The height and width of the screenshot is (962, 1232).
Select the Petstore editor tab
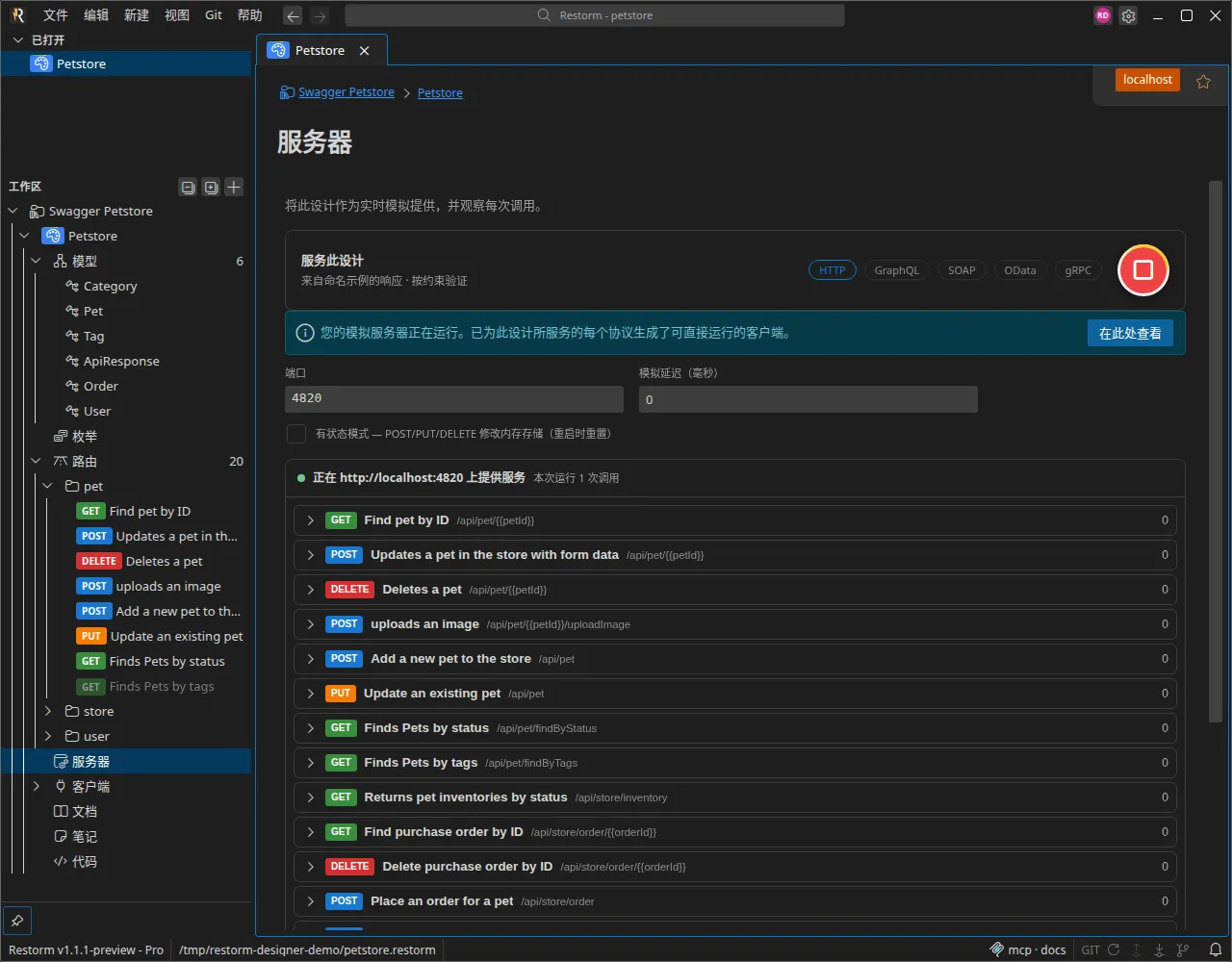321,51
